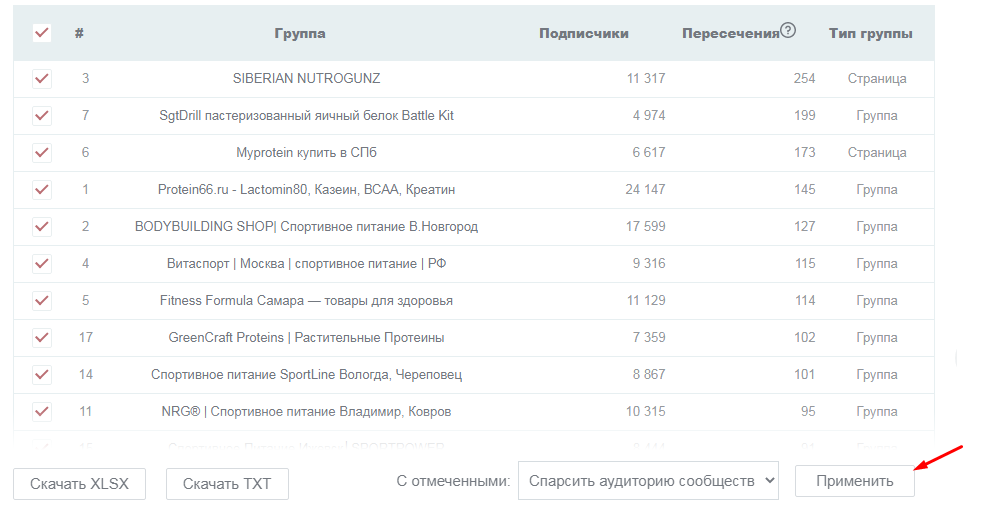Click the Группа column header
Viewport: 982px width, 510px height.
coord(300,33)
